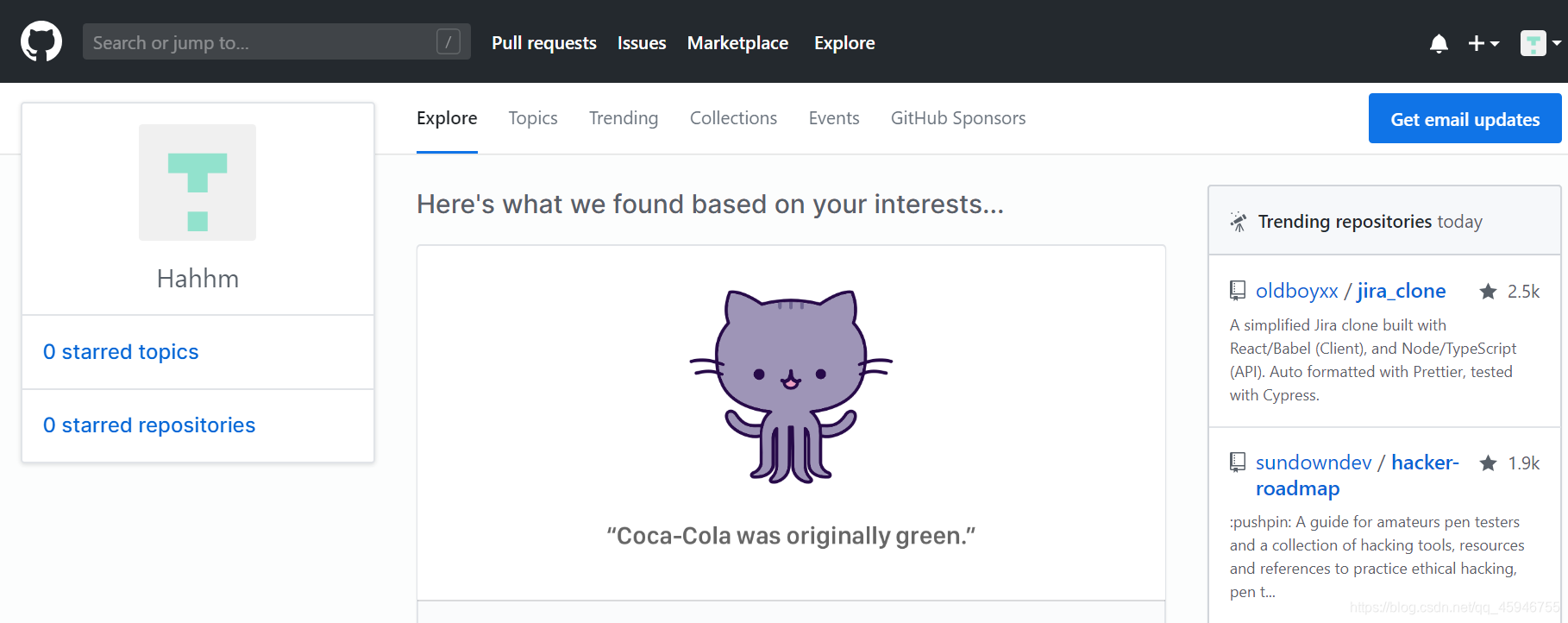Expand the plus create-new dropdown
This screenshot has height=623, width=1568.
tap(1483, 43)
